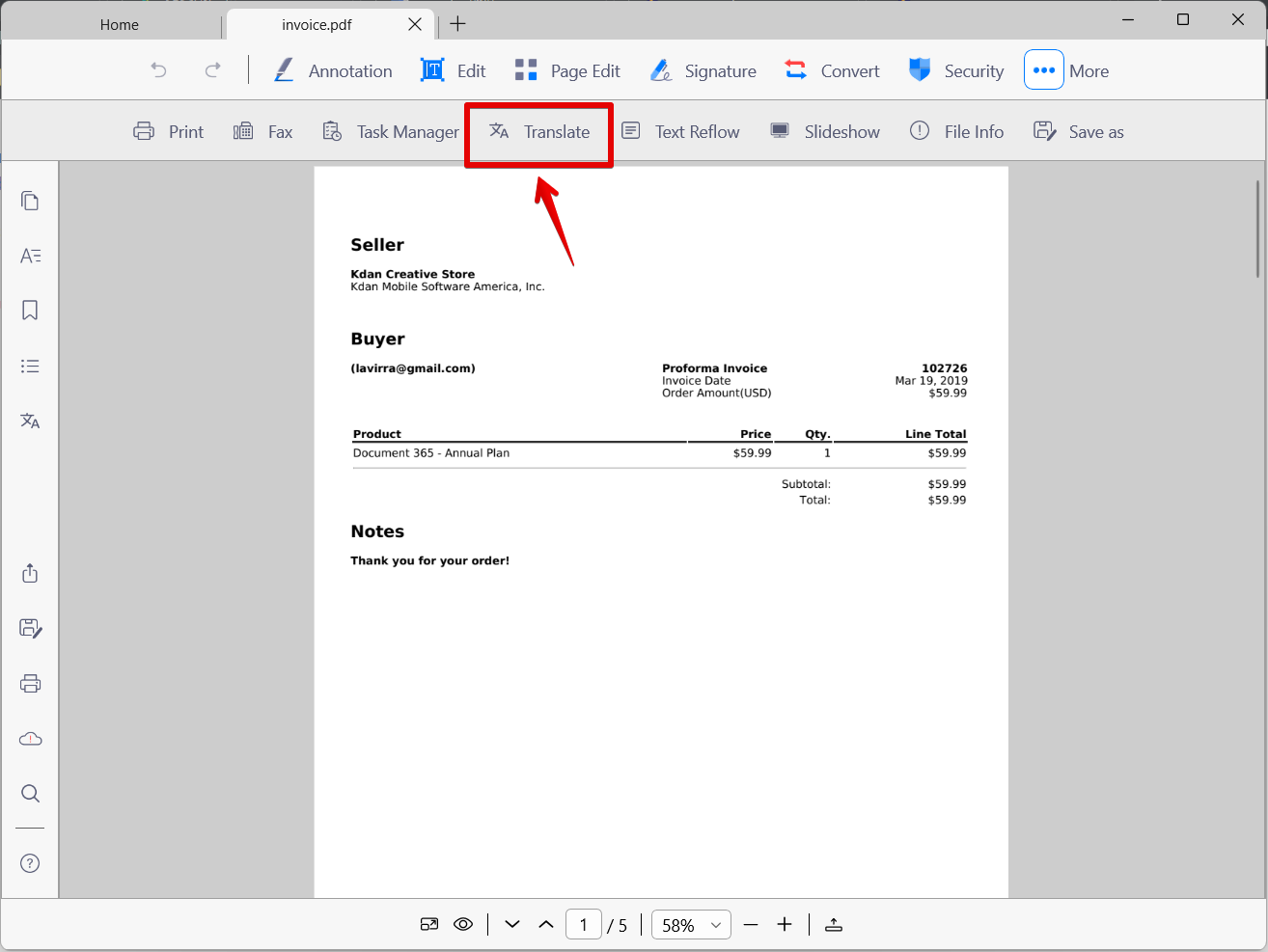Click the page number input field

pos(584,924)
